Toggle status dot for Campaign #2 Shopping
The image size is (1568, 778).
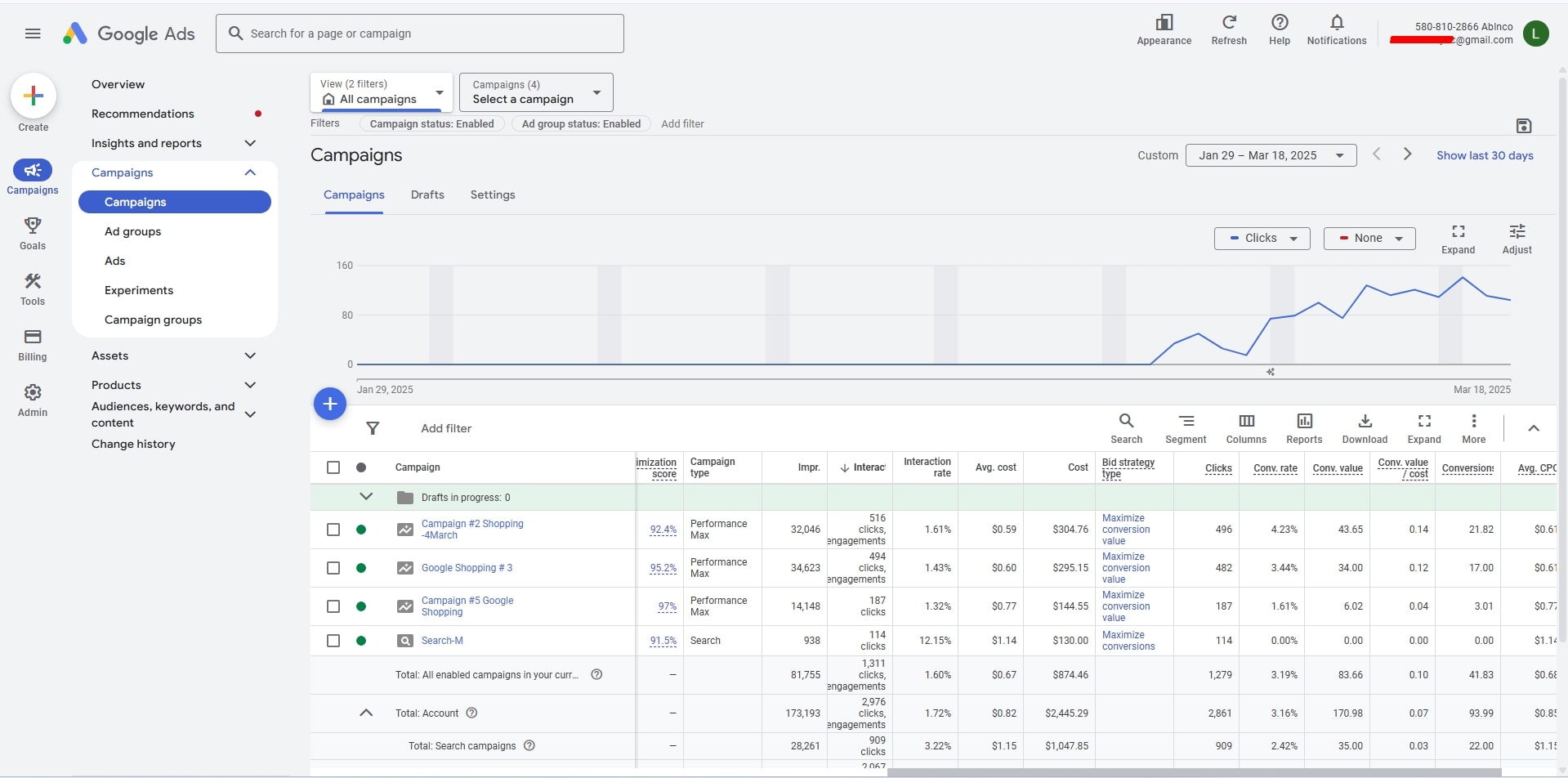(361, 530)
